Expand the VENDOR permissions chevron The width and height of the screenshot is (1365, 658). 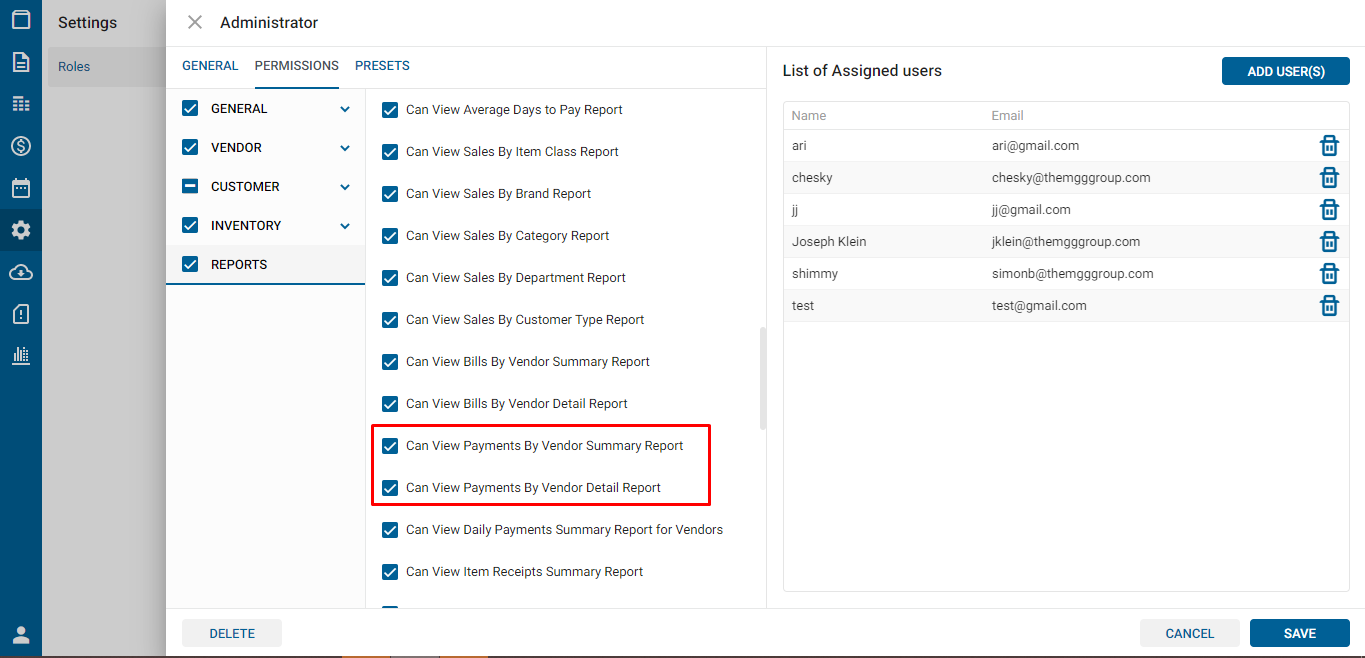[x=345, y=148]
